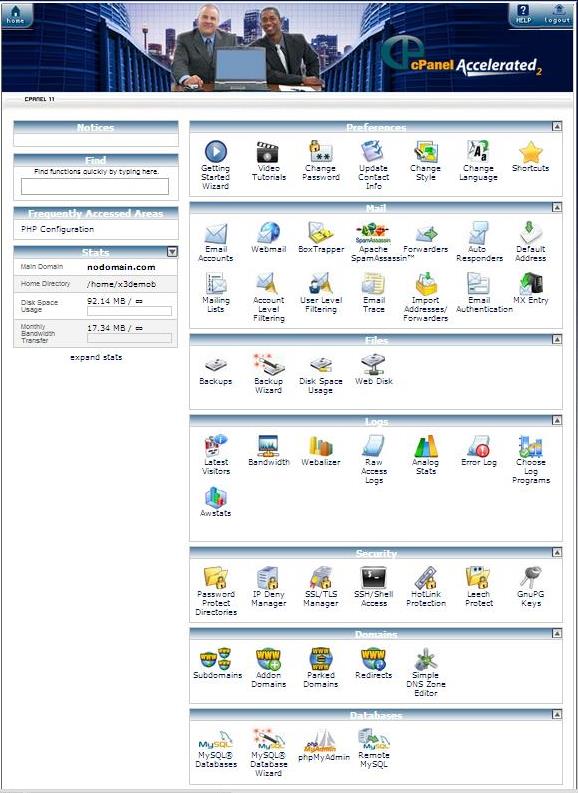
Task: Collapse the Security section
Action: click(557, 552)
